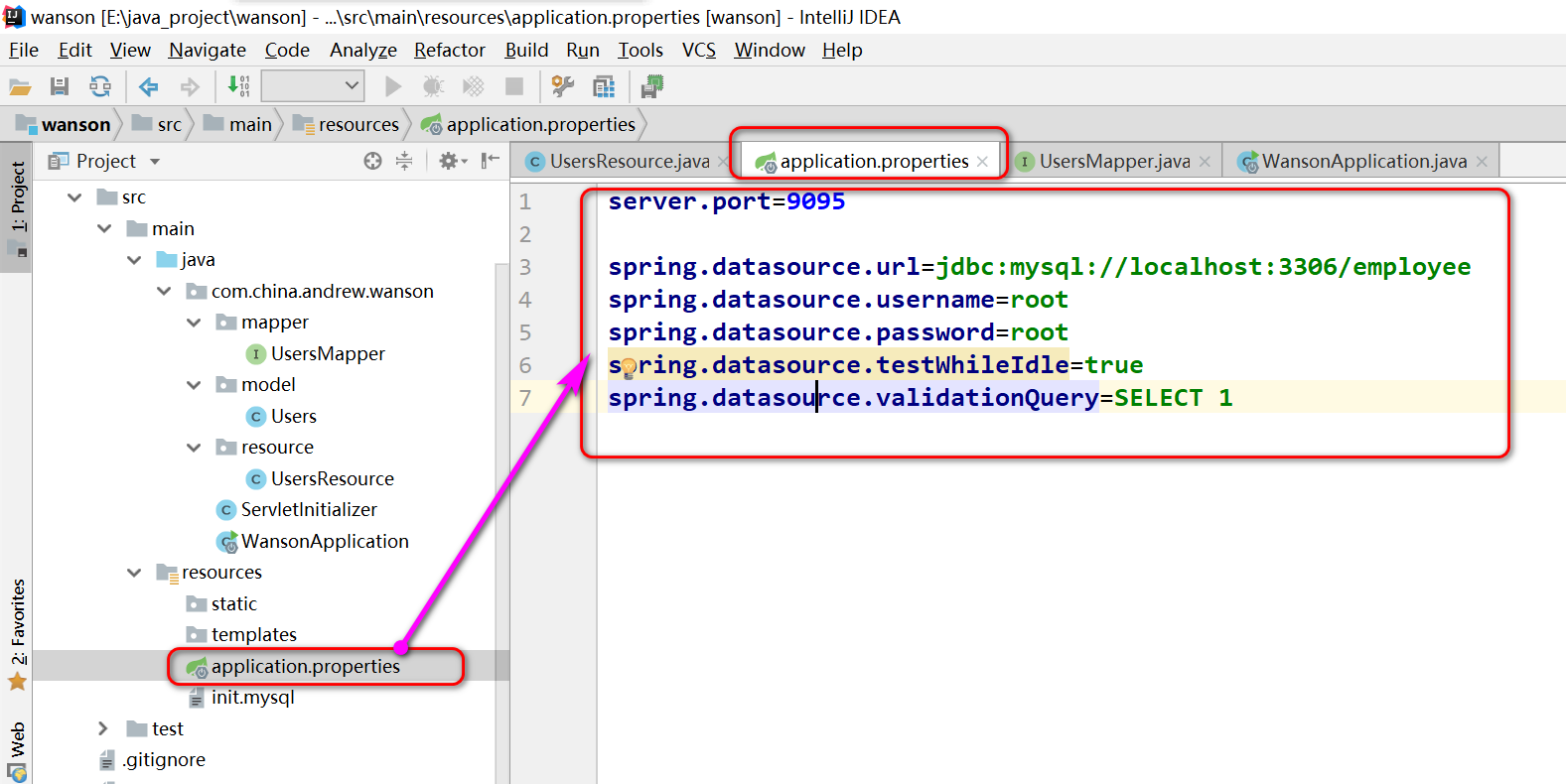The height and width of the screenshot is (784, 1566).
Task: Collapse the src folder in tree
Action: [74, 197]
